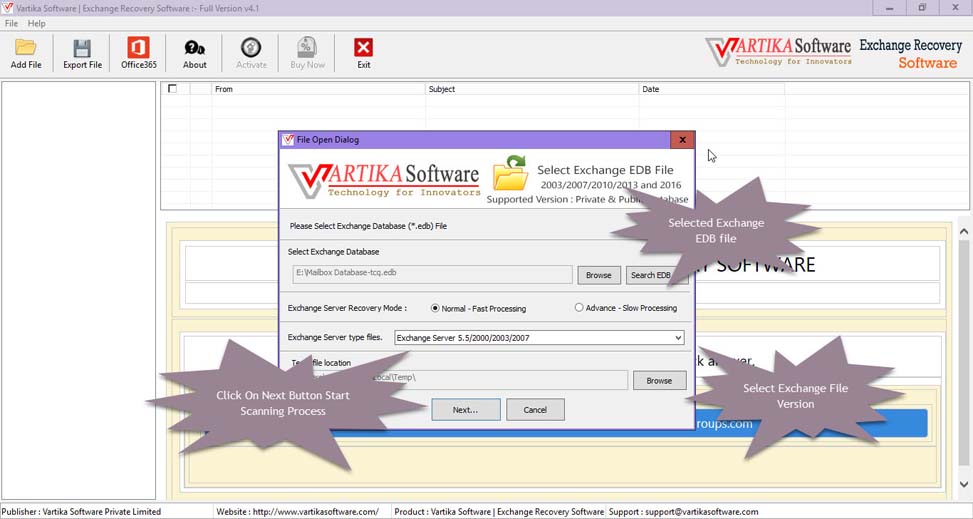Click the scroll-down arrow of the right scrollbar
Screen dimensions: 973x519
pyautogui.click(x=964, y=484)
